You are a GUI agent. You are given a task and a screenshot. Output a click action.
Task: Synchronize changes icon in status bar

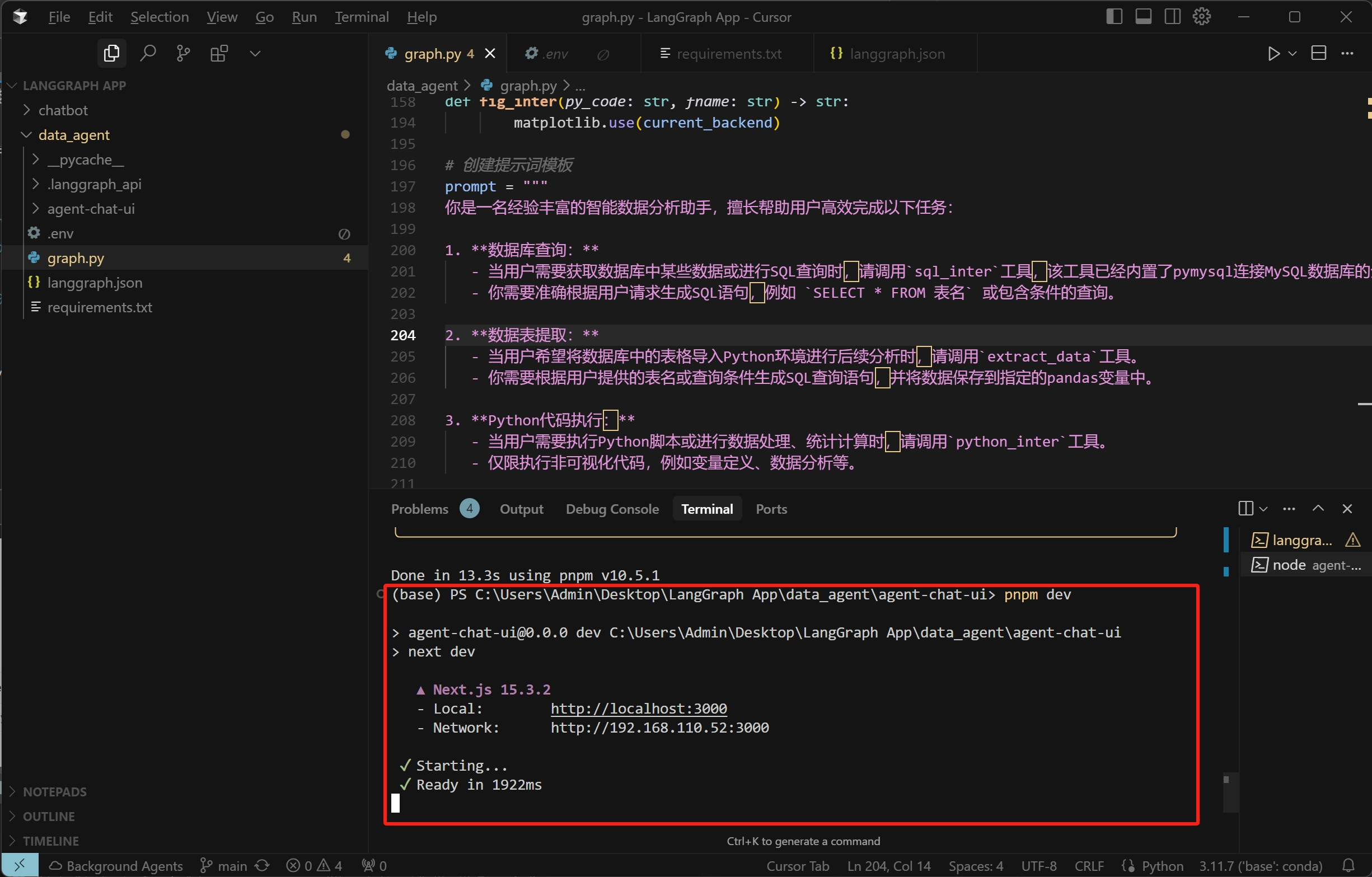(262, 866)
